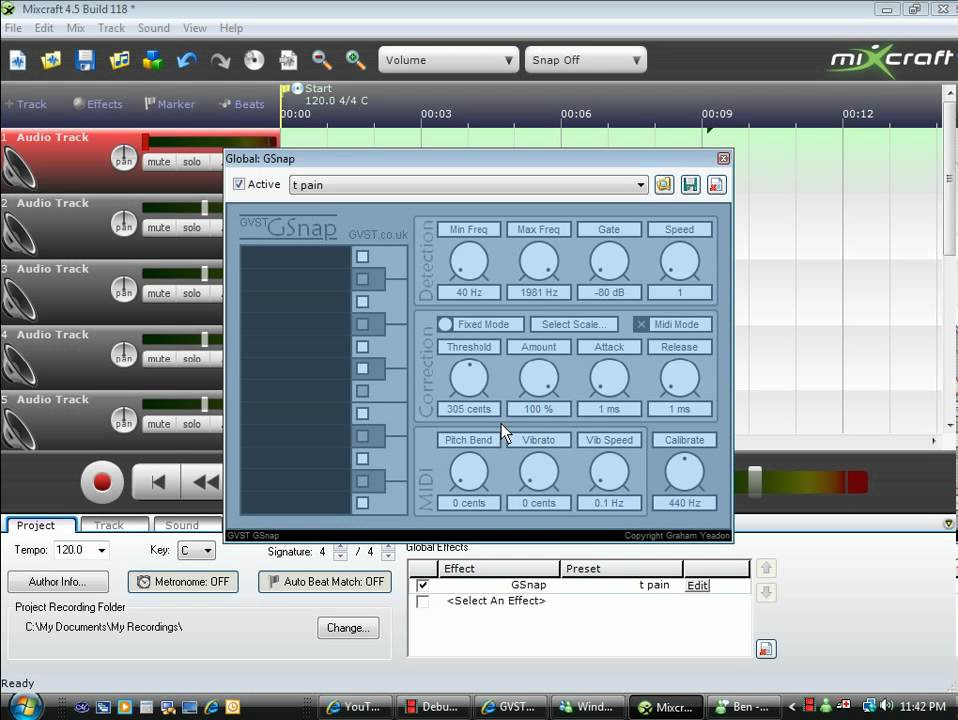Check the top note checkbox in GSnap keyboard

point(362,257)
